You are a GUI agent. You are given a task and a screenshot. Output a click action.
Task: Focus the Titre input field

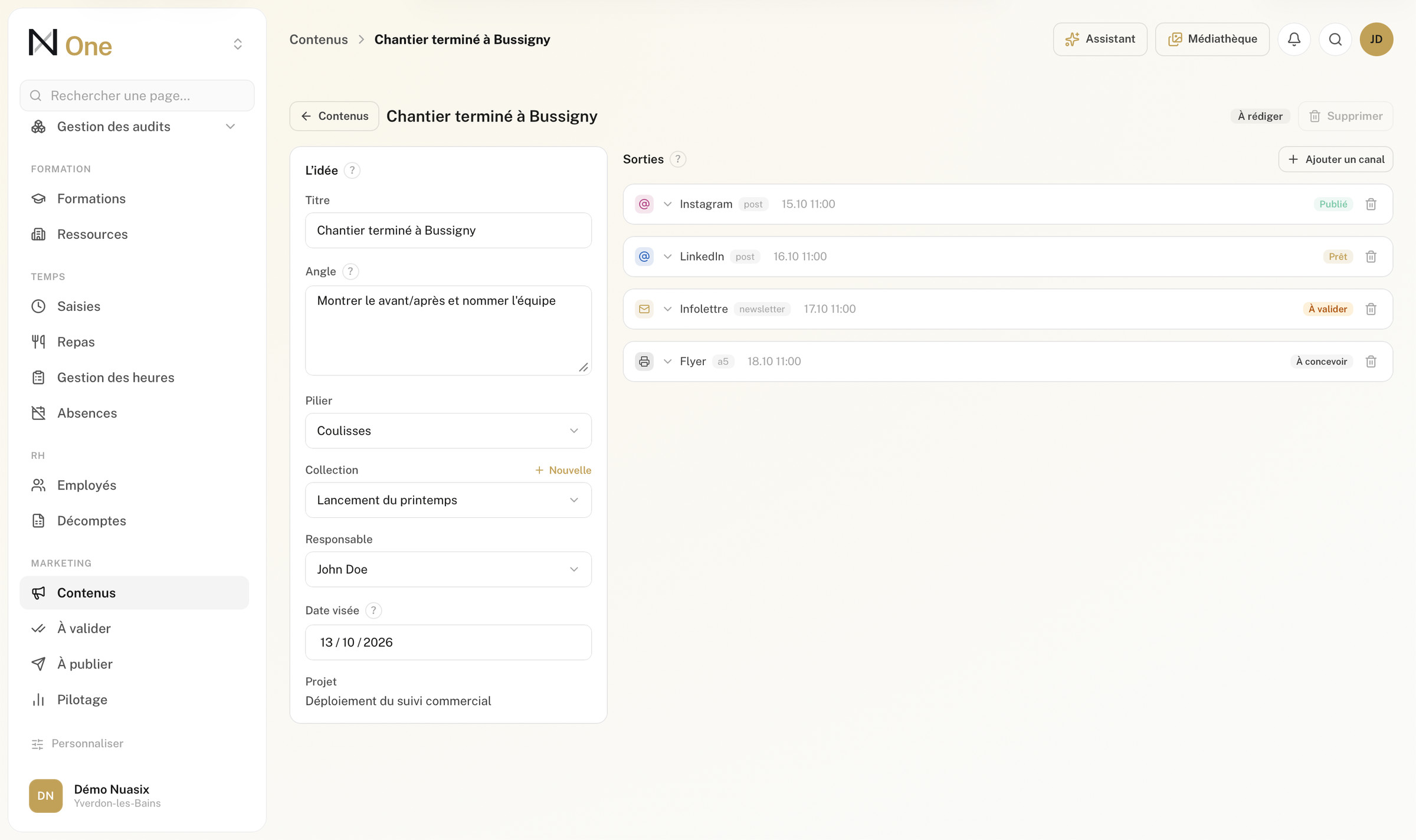point(448,231)
